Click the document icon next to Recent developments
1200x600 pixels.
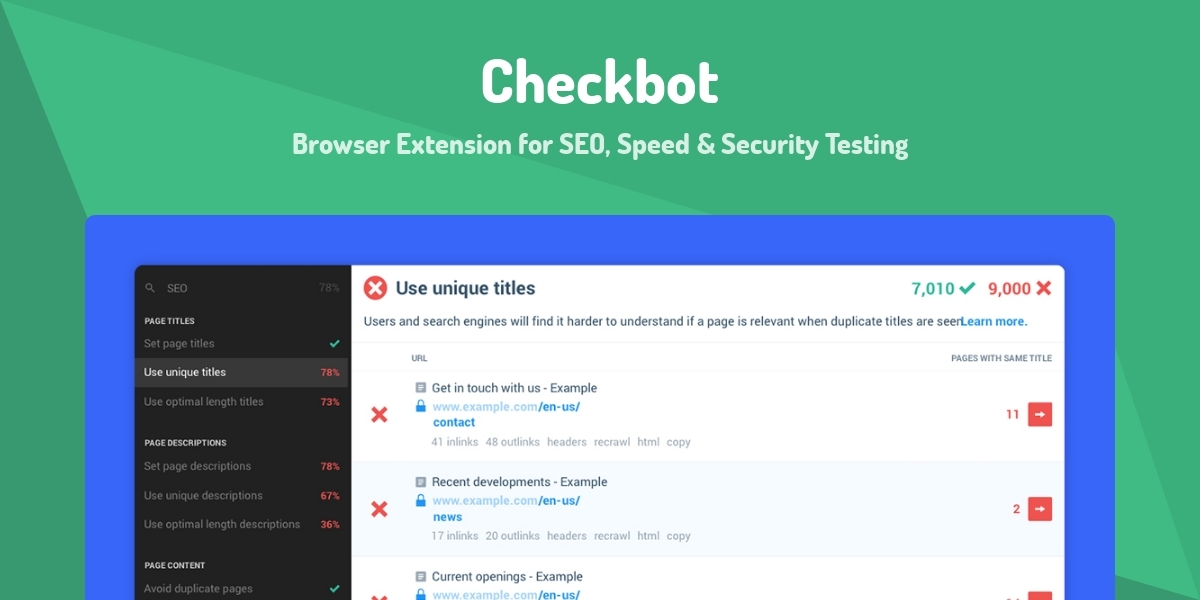(422, 482)
